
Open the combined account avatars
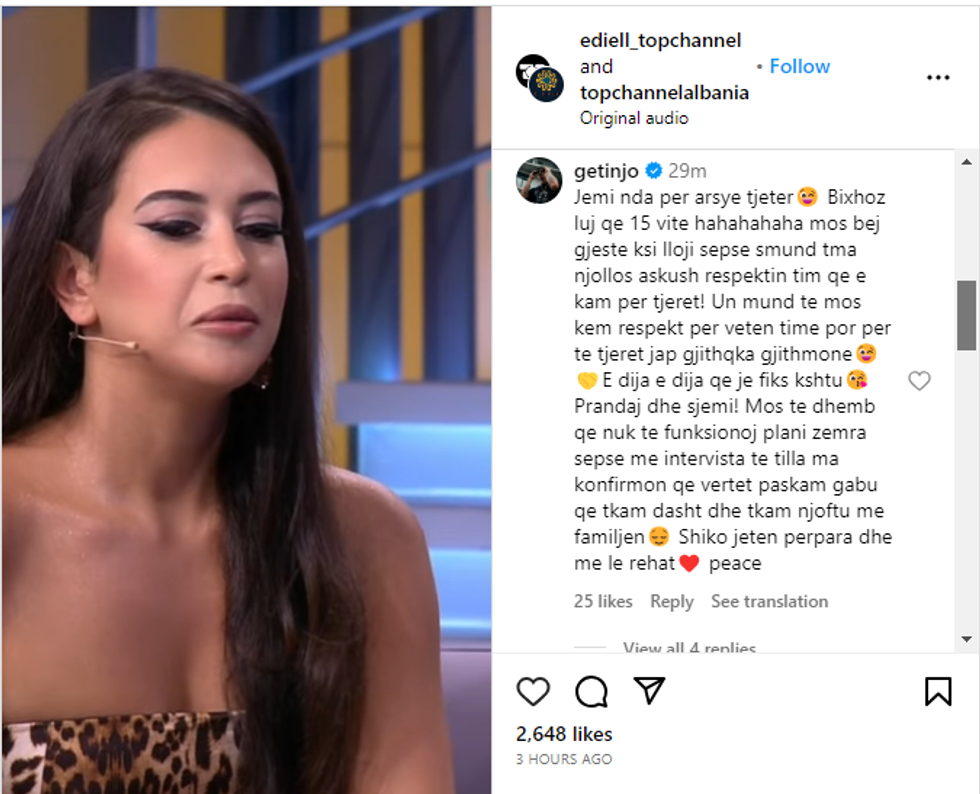540,78
